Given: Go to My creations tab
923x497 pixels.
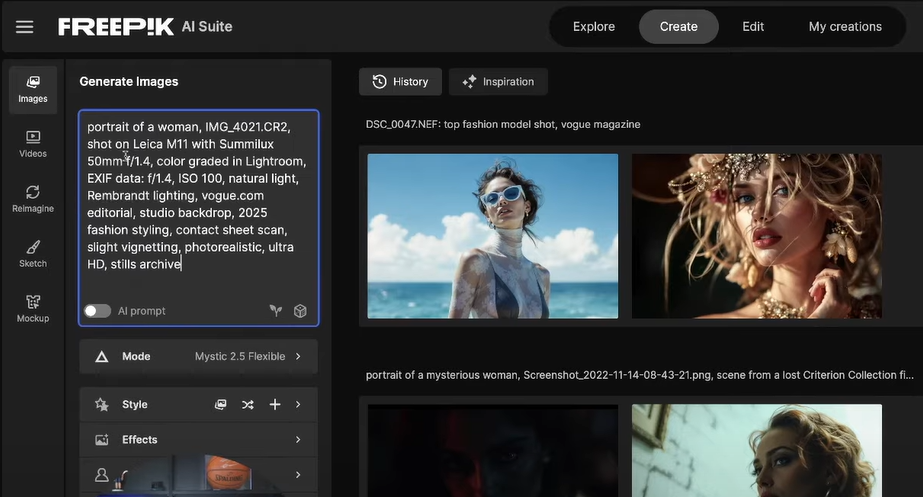Looking at the screenshot, I should click(845, 27).
